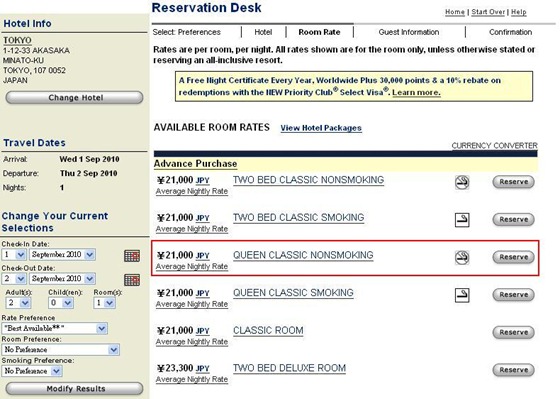Expand the Room Preference dropdown
The width and height of the screenshot is (560, 399).
coord(60,350)
